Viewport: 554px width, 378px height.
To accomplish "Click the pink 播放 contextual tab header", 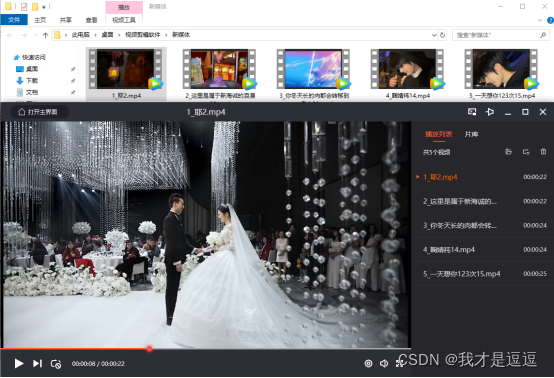I will [x=124, y=7].
